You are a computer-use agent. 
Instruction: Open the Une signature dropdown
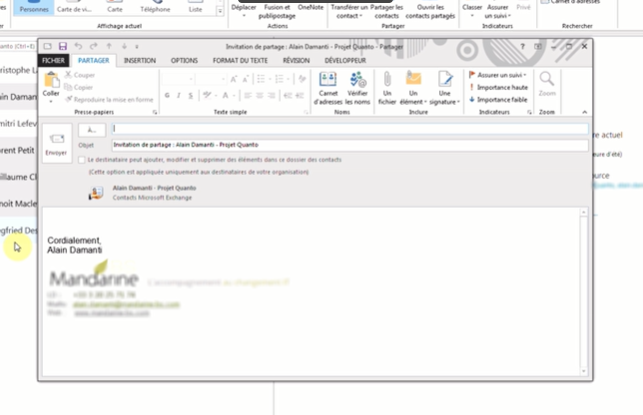[x=445, y=88]
